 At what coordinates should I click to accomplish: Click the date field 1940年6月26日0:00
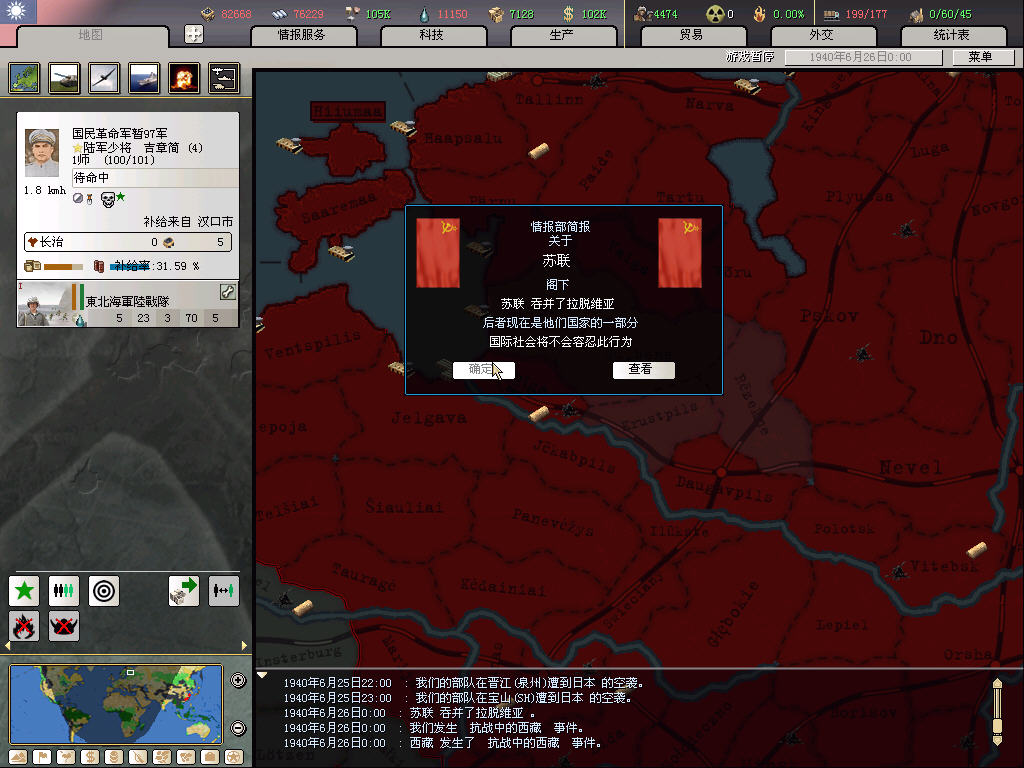pos(863,57)
